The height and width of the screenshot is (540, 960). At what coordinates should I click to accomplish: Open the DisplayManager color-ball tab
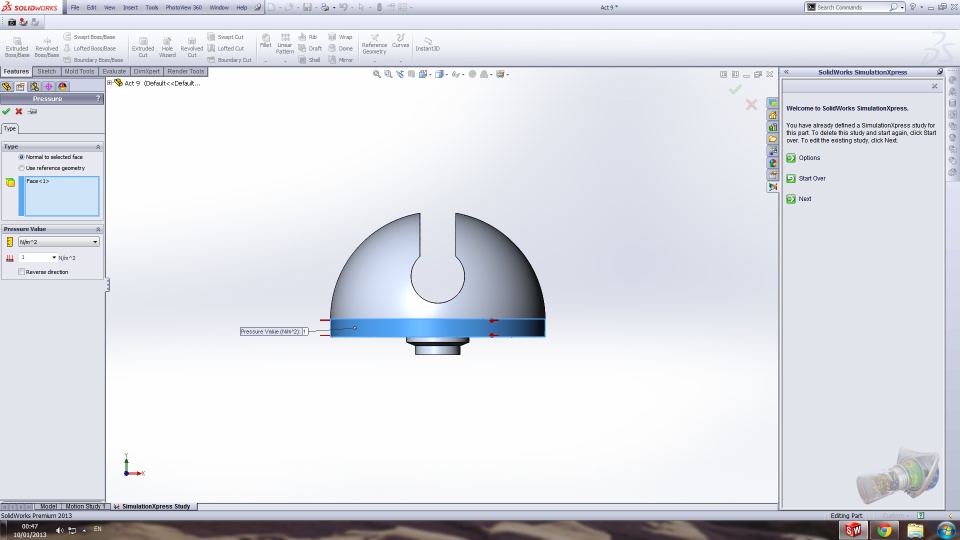(62, 86)
